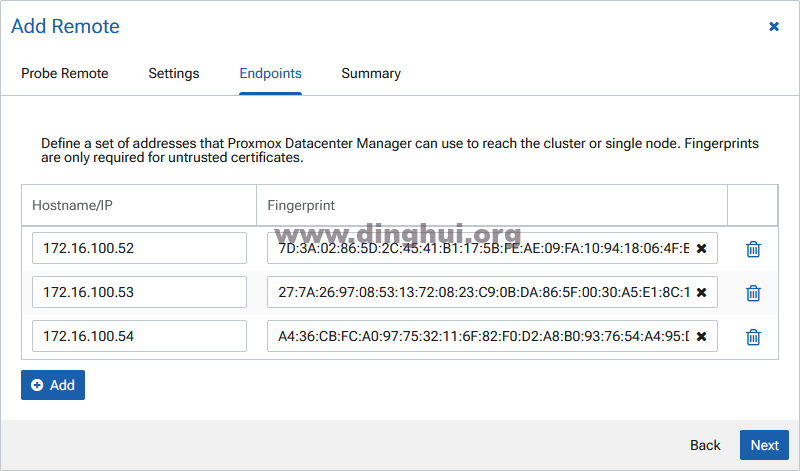800x471 pixels.
Task: Focus the 172.16.100.53 hostname field
Action: point(139,293)
